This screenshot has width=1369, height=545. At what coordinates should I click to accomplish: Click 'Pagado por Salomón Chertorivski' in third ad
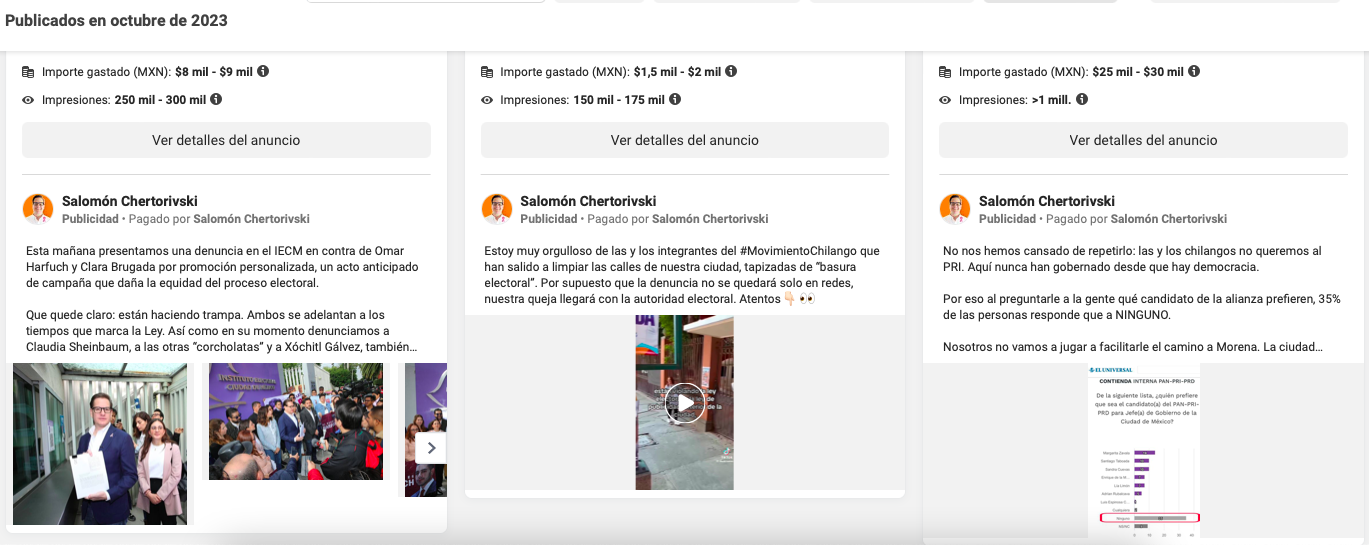(x=1168, y=219)
